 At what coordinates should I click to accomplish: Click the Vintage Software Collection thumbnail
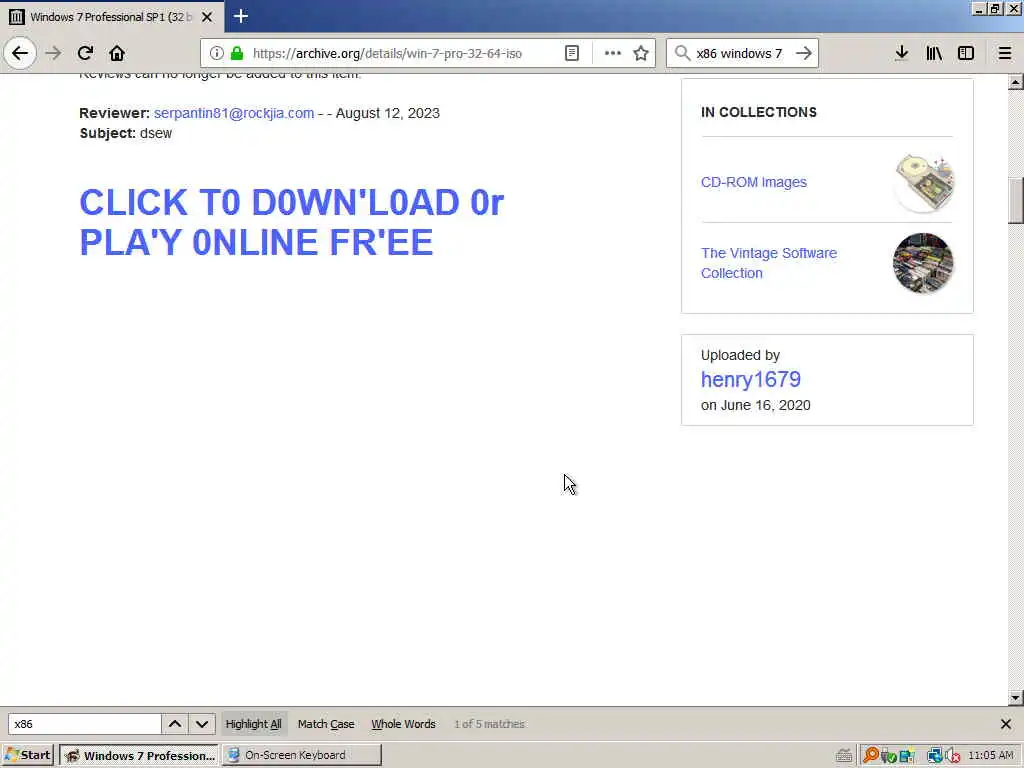[x=923, y=263]
